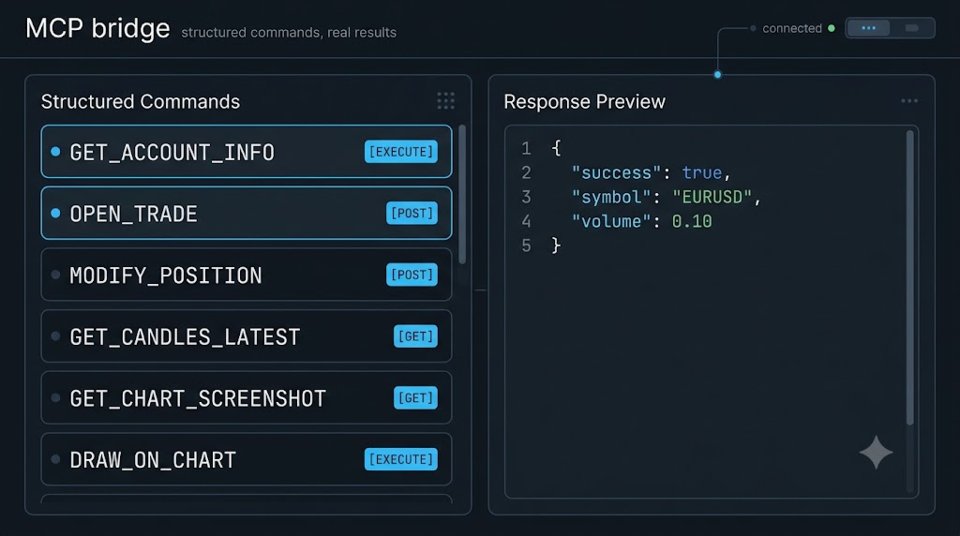Select the blue three-dot segment of top toggle
960x536 pixels.
(x=868, y=28)
